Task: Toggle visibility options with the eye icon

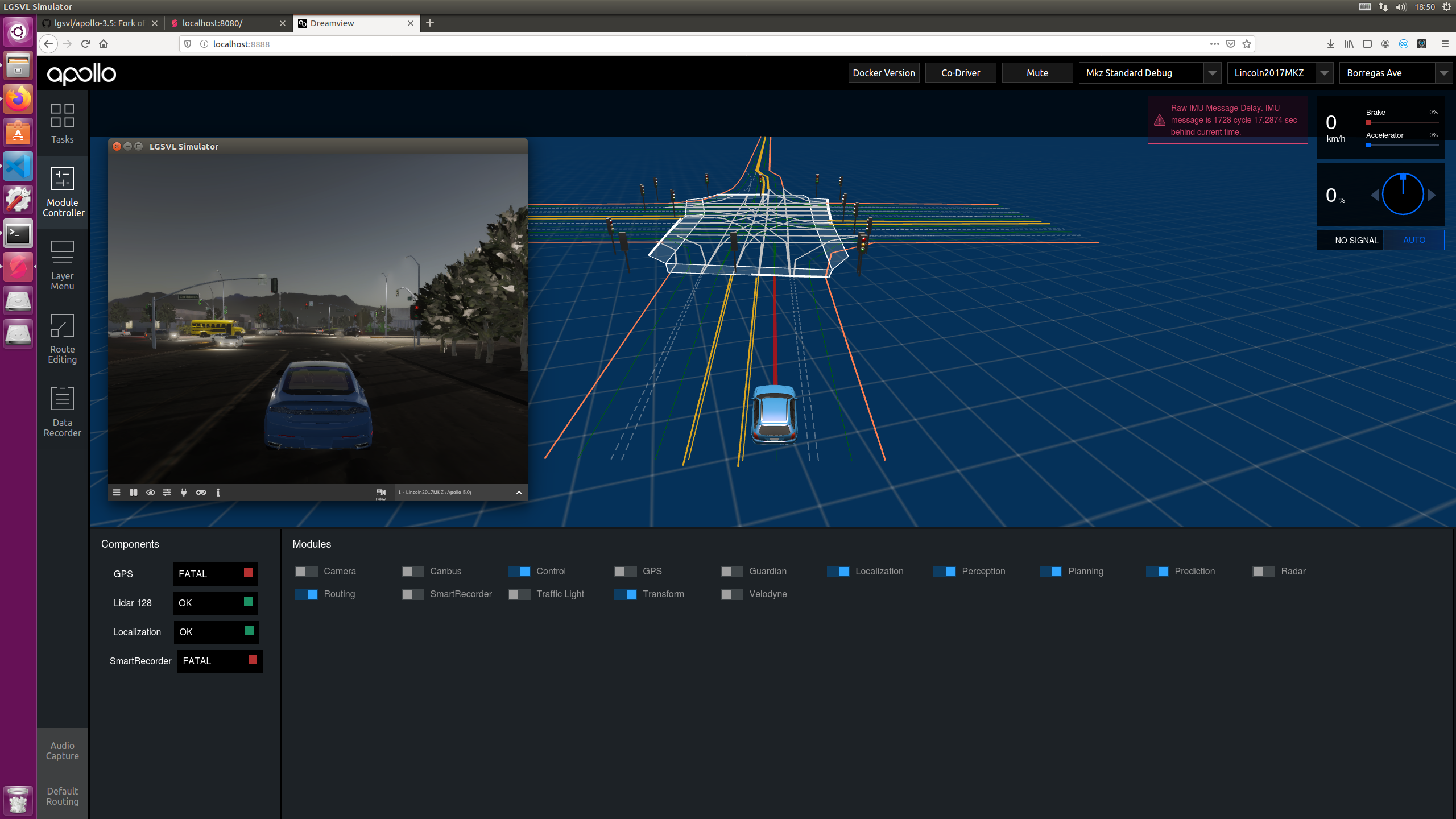Action: point(150,492)
